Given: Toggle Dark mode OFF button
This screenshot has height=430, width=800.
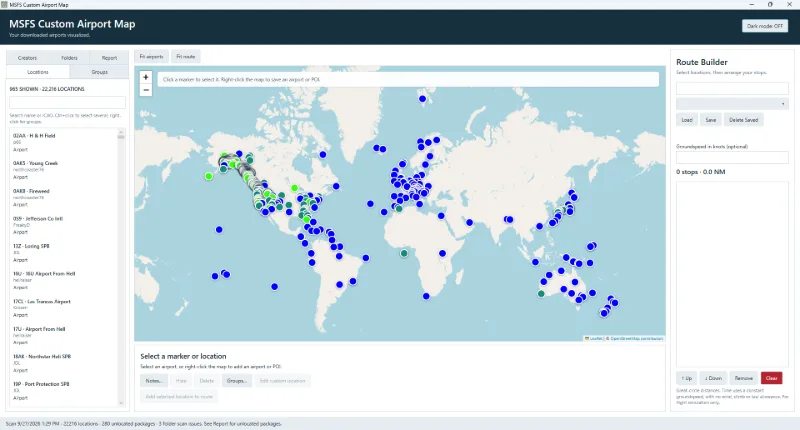Looking at the screenshot, I should point(764,26).
